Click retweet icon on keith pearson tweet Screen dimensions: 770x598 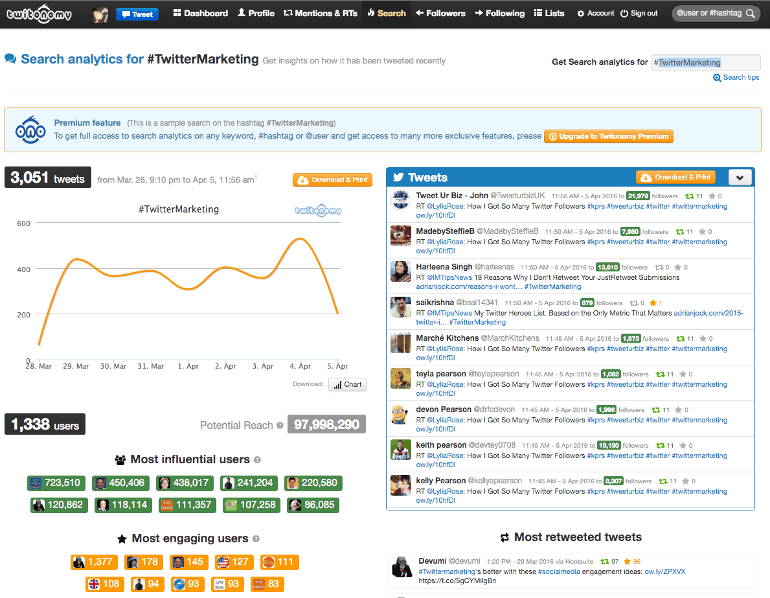[x=660, y=446]
